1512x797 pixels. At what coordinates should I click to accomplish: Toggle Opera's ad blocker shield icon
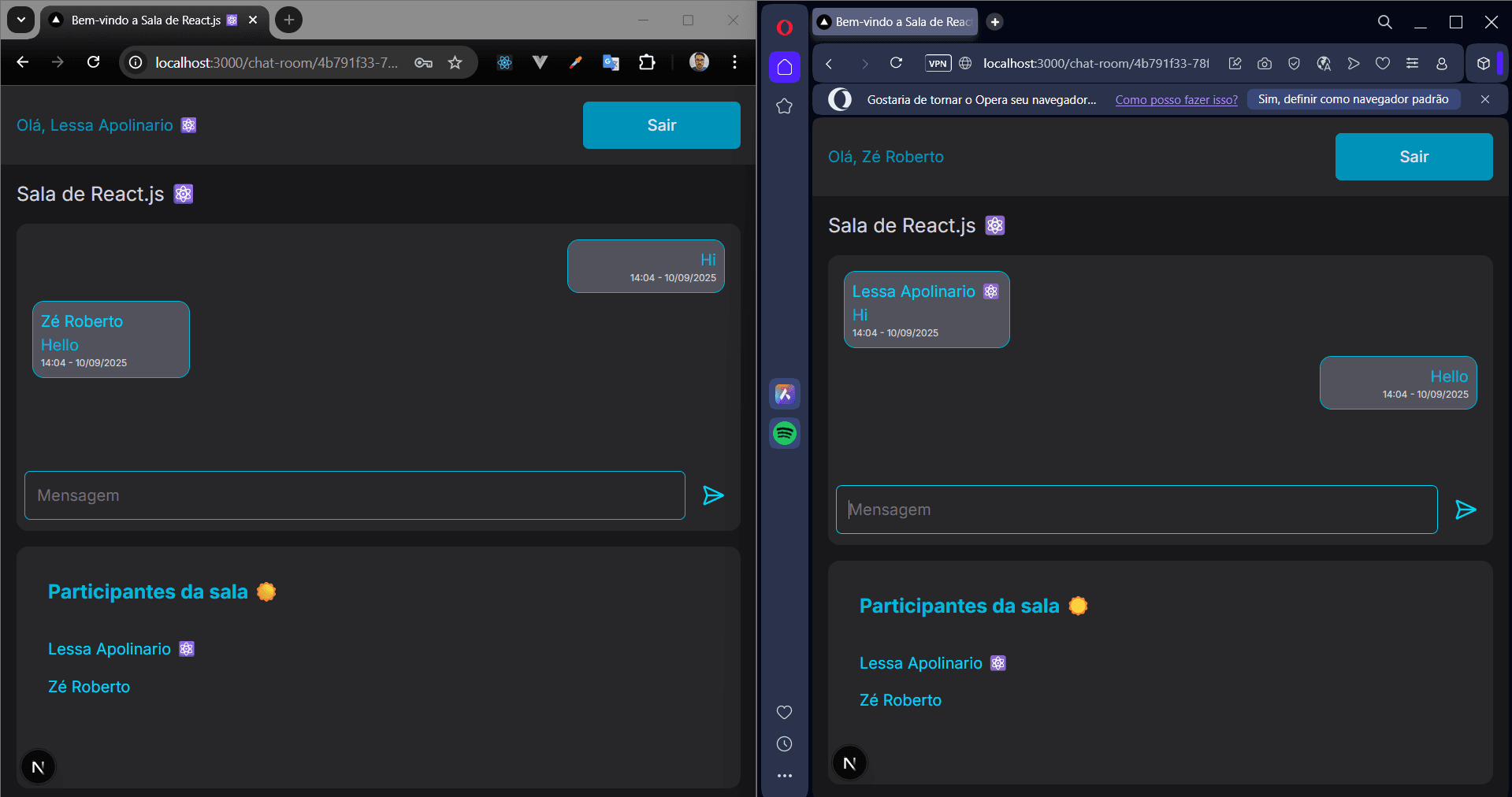(x=1294, y=63)
